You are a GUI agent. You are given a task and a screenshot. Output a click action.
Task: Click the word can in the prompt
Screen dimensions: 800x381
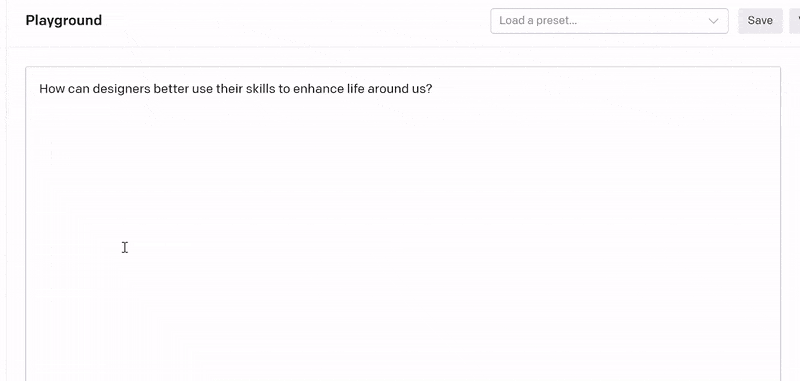(77, 89)
